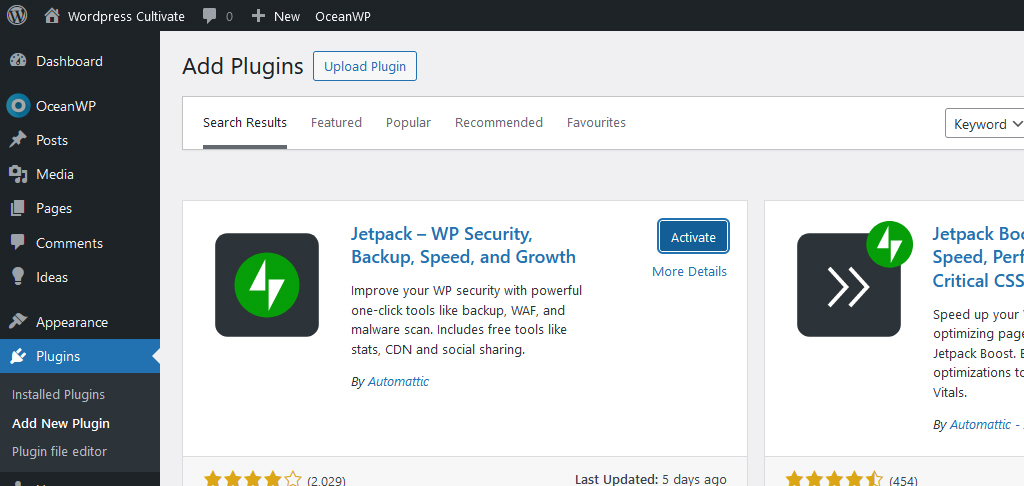Image resolution: width=1024 pixels, height=486 pixels.
Task: Open Appearance menu in sidebar
Action: (x=72, y=323)
